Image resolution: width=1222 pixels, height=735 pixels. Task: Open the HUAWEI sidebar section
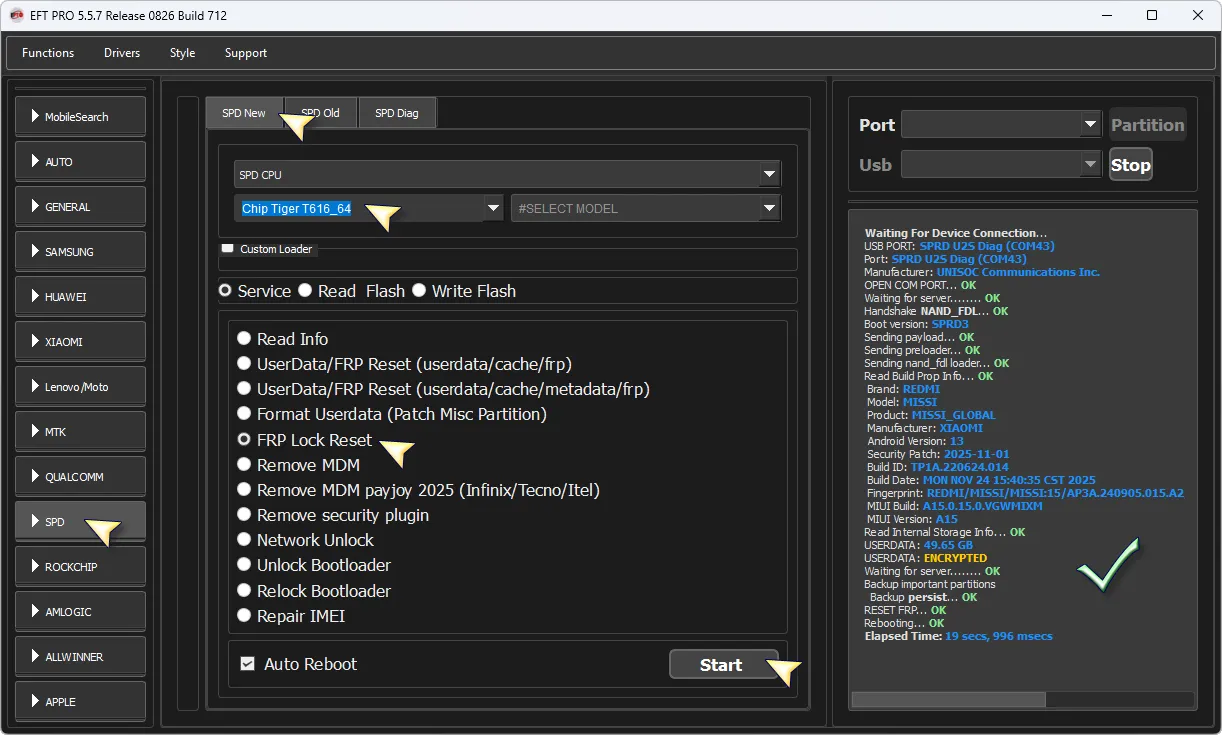pyautogui.click(x=81, y=296)
